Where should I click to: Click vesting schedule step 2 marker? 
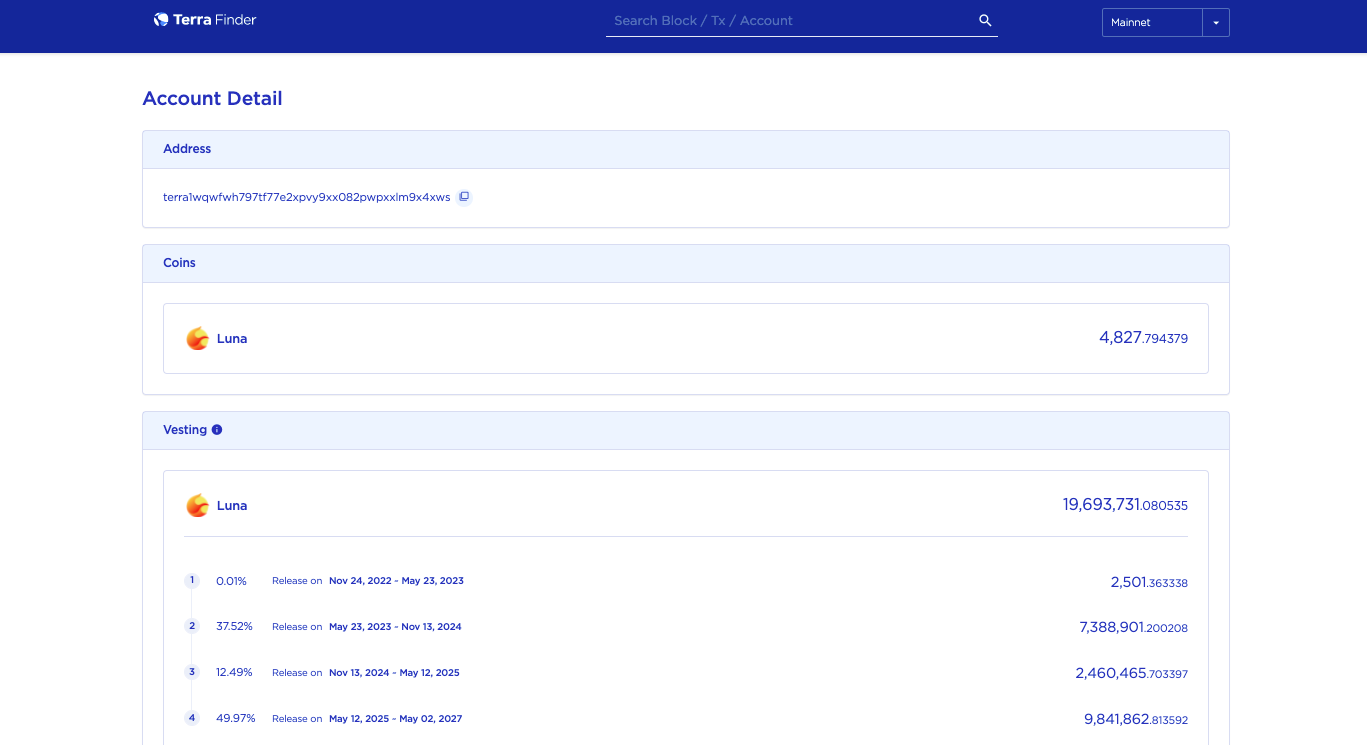click(192, 627)
